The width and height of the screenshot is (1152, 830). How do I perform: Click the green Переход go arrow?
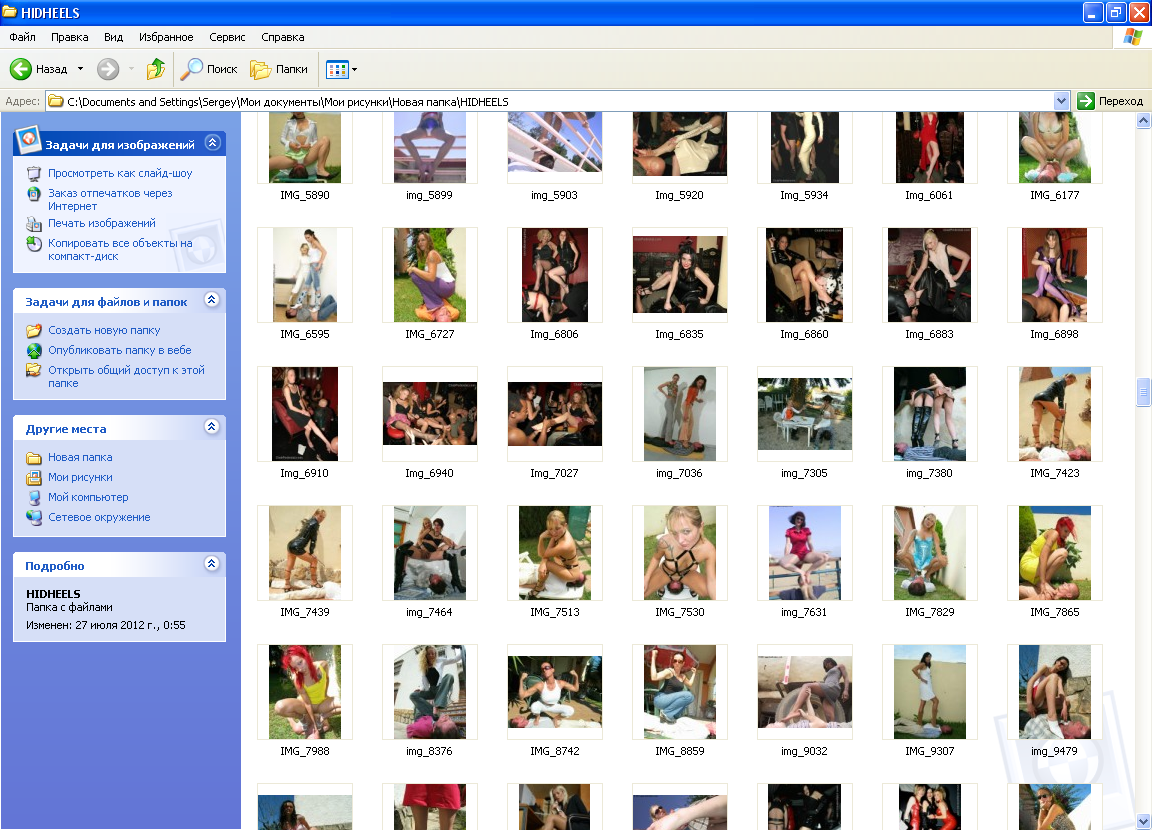click(x=1086, y=101)
